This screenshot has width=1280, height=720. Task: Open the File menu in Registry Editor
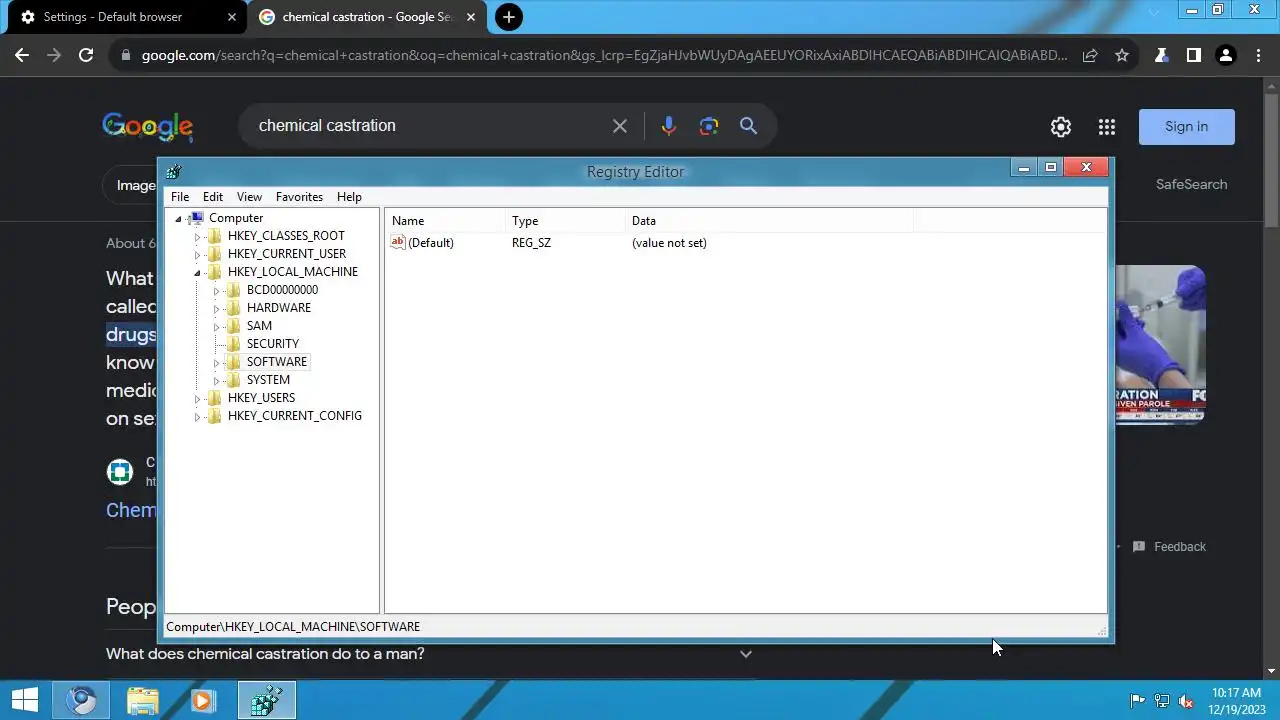pyautogui.click(x=180, y=197)
